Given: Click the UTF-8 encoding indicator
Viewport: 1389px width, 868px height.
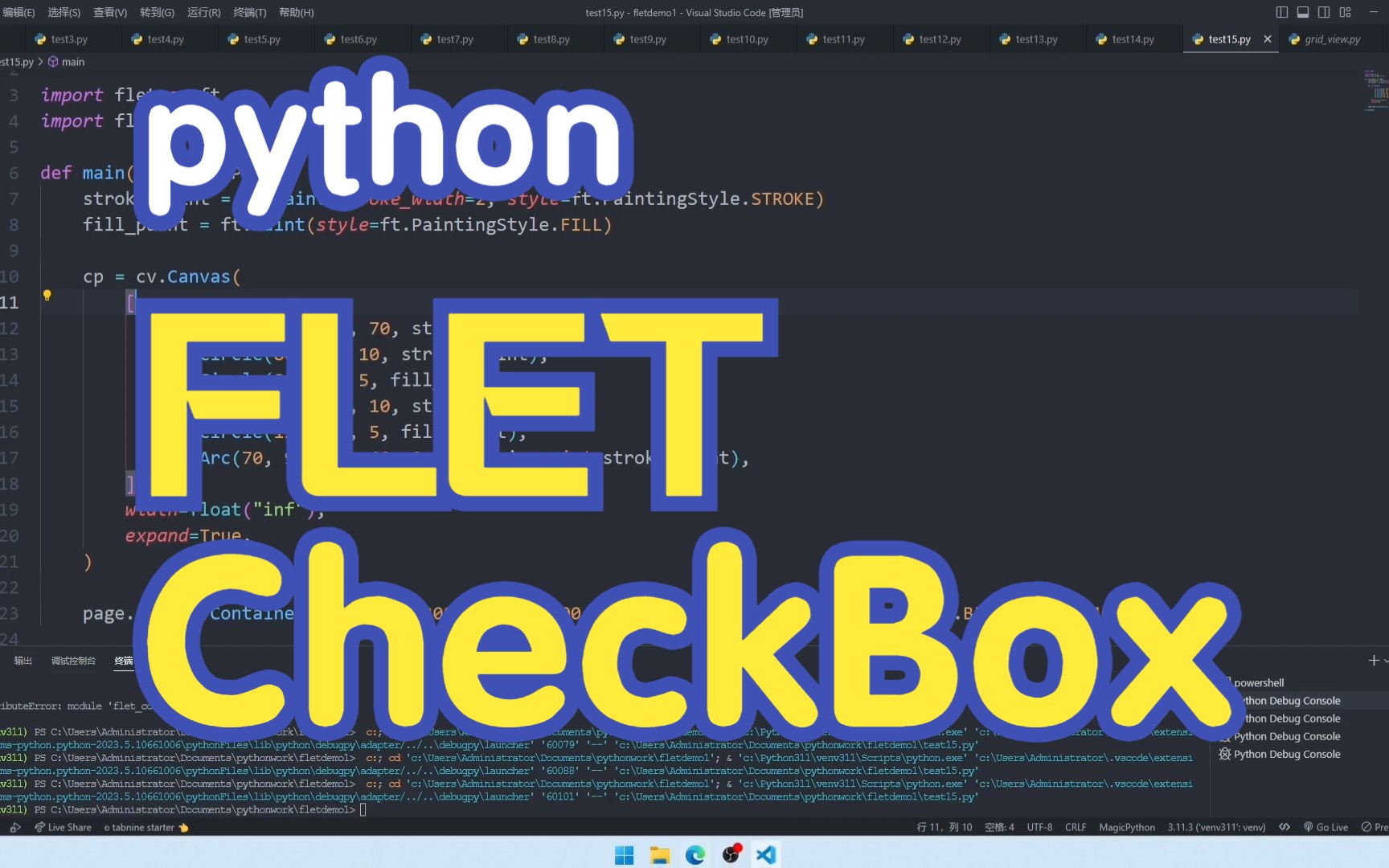Looking at the screenshot, I should 1039,827.
